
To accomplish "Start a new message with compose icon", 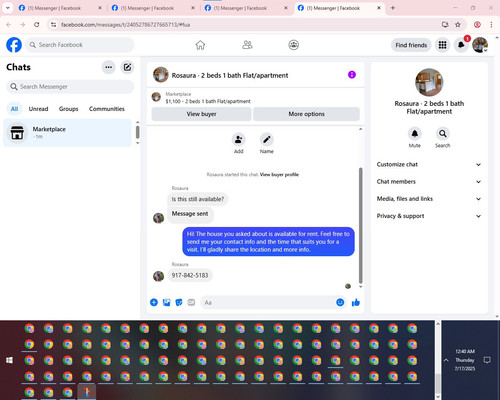I will coord(127,67).
